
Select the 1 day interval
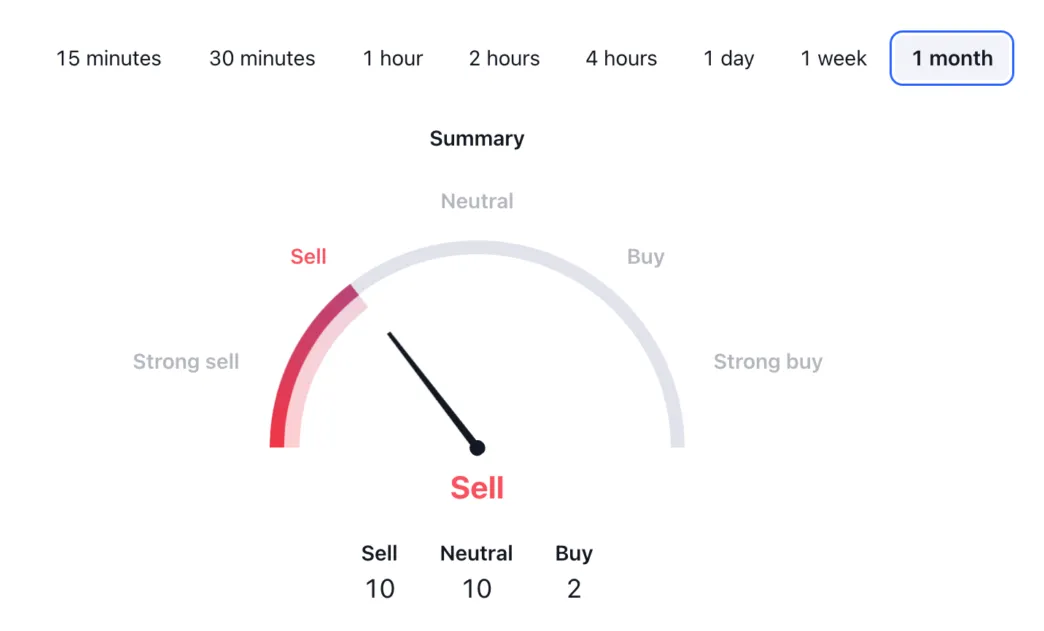pyautogui.click(x=728, y=58)
